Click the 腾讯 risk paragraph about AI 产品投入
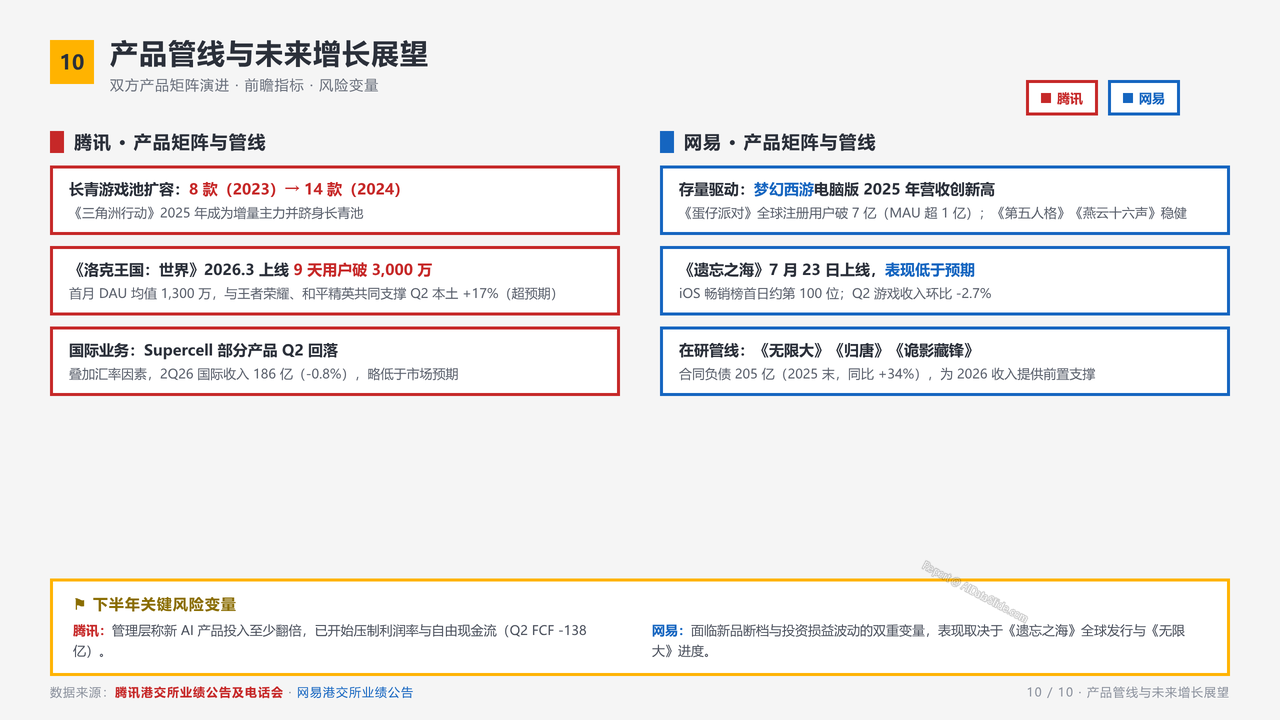This screenshot has height=720, width=1280. (330, 641)
